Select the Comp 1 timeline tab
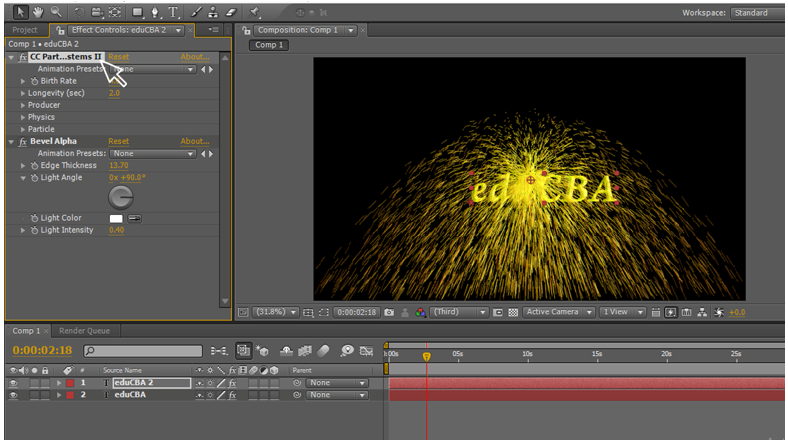Screen dimensions: 788x442 click(26, 331)
